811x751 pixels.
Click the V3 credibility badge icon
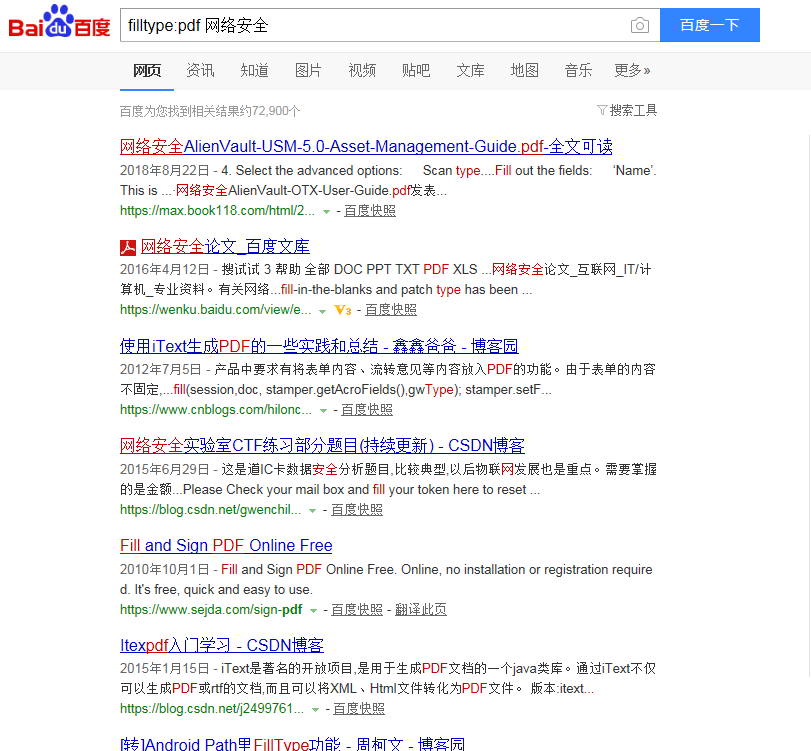[x=343, y=310]
